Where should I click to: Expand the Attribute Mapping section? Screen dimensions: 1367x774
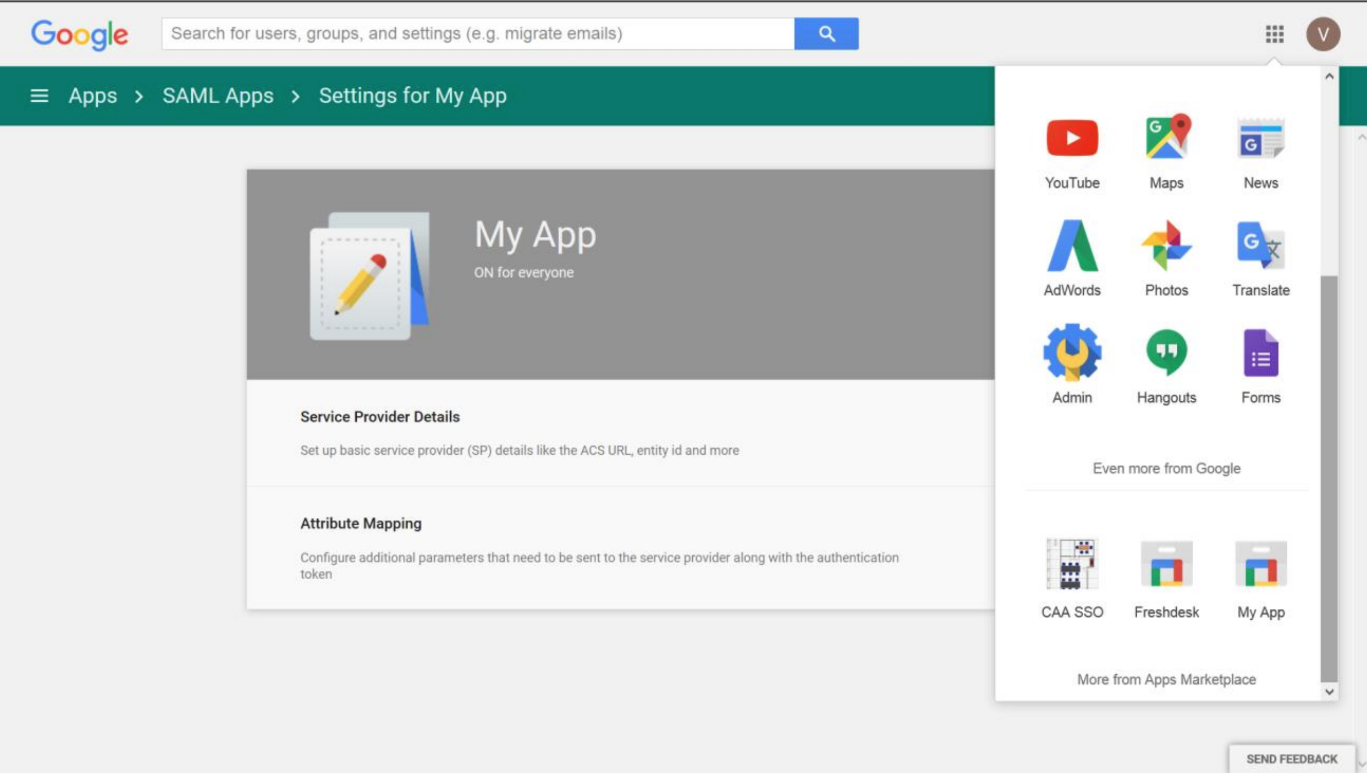621,548
